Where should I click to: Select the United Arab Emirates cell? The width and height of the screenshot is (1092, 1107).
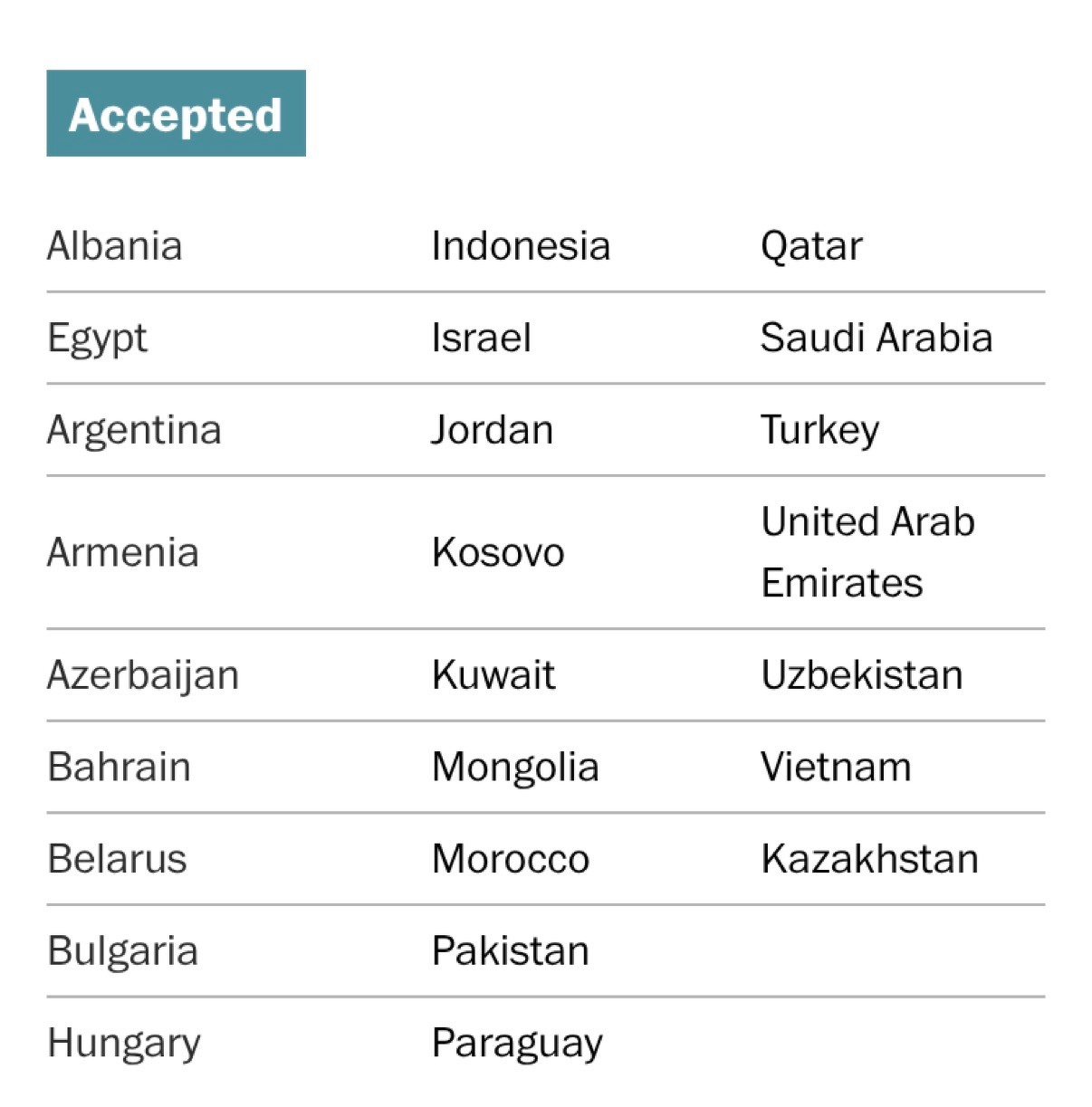[x=867, y=552]
